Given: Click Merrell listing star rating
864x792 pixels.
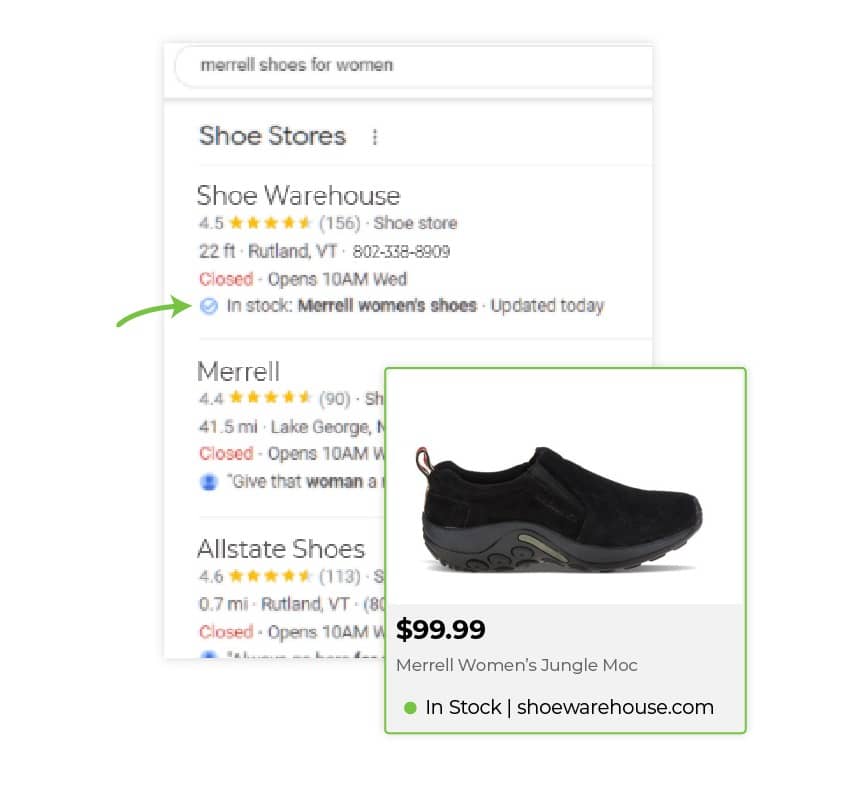Looking at the screenshot, I should pyautogui.click(x=270, y=397).
